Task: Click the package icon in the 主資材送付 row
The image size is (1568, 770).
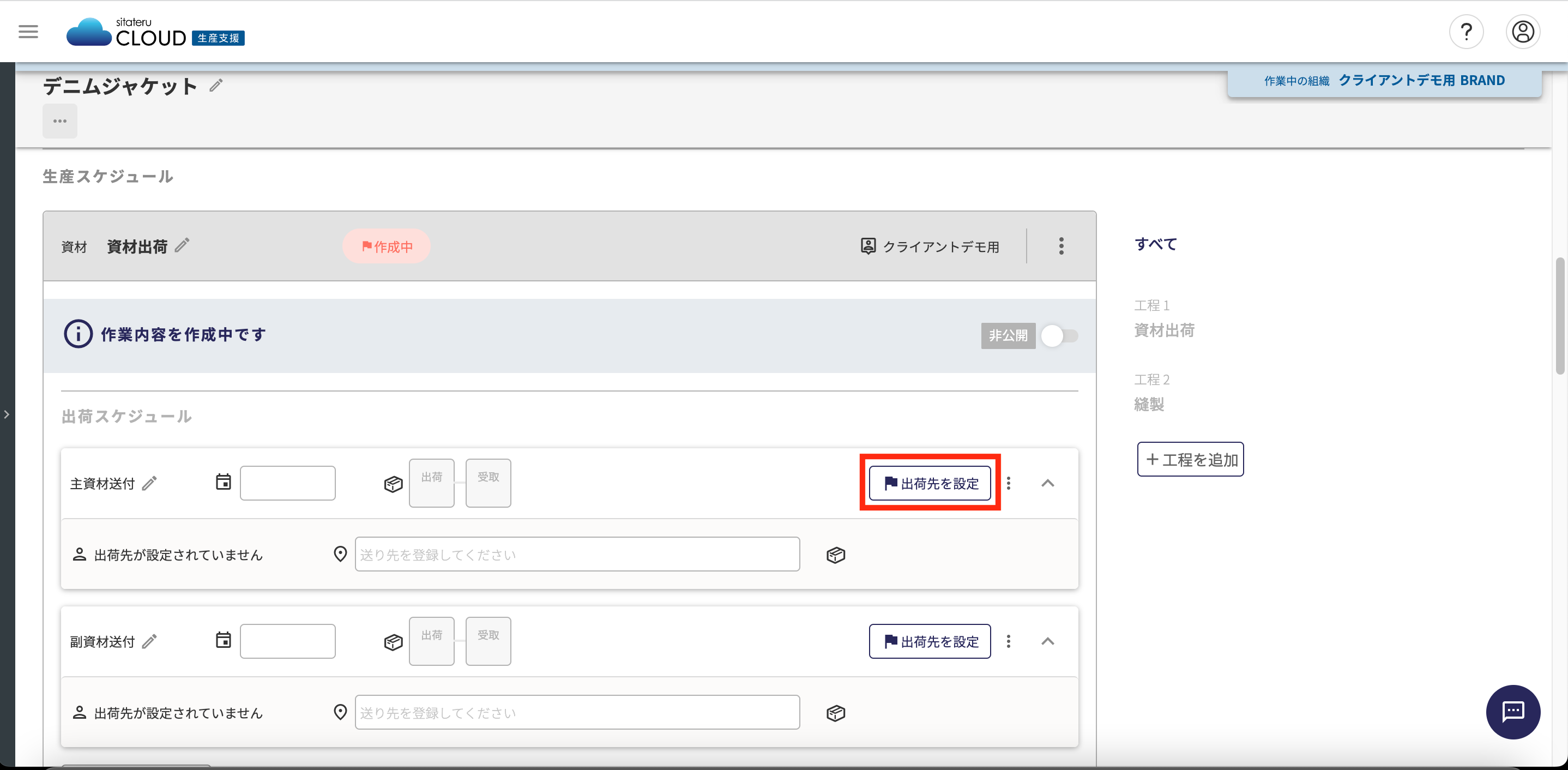Action: (393, 484)
